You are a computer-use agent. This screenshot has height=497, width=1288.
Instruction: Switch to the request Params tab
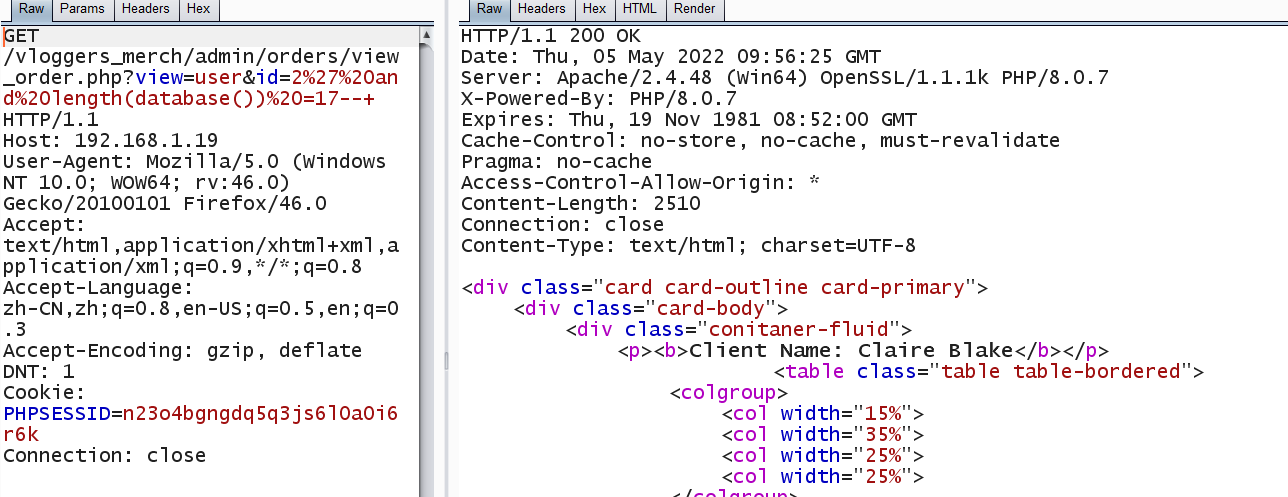pos(81,10)
